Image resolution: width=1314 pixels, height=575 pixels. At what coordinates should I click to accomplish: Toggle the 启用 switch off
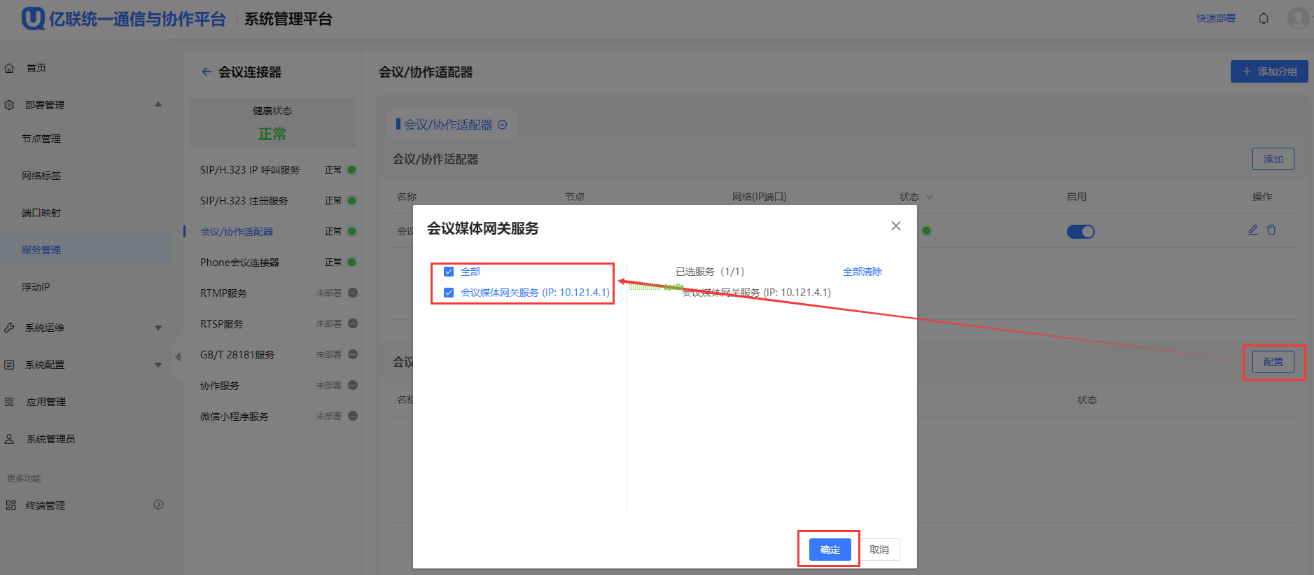coord(1080,231)
